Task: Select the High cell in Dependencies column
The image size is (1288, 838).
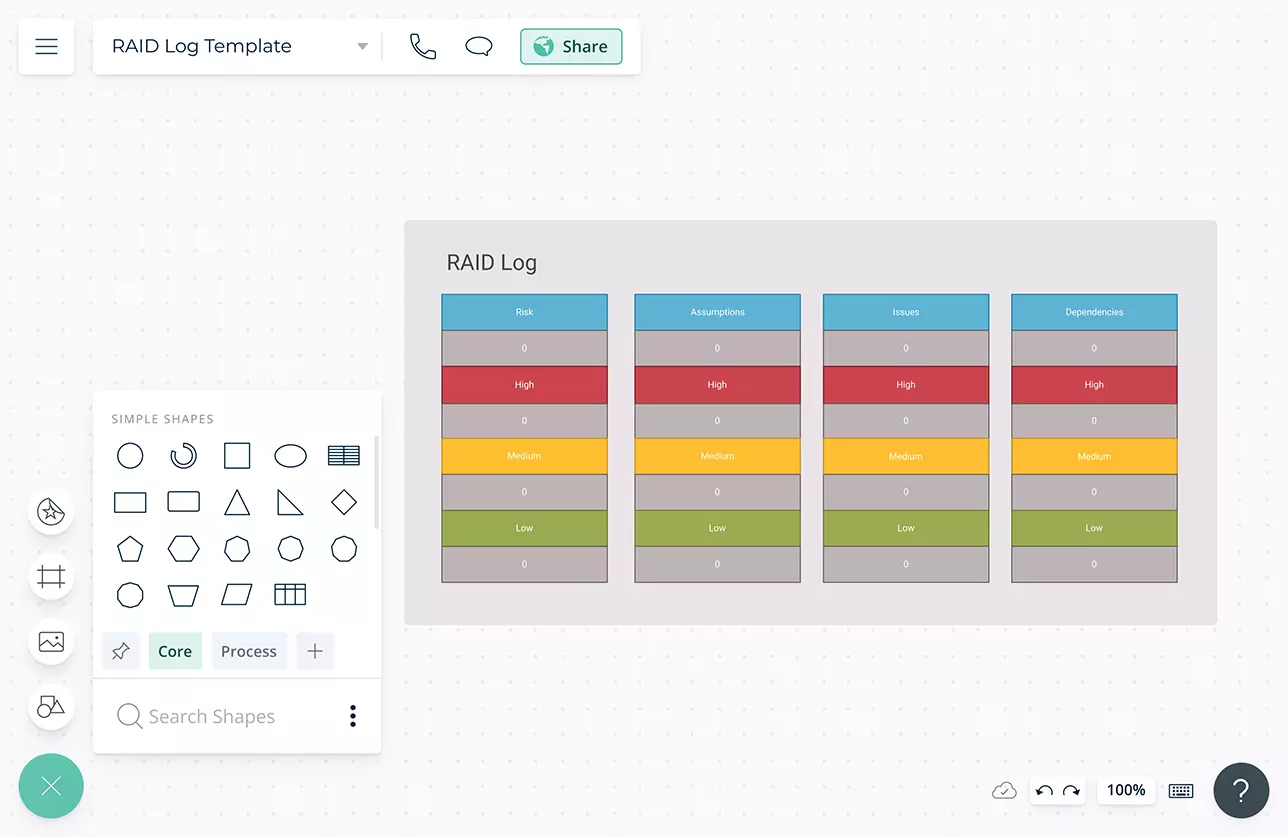Action: tap(1094, 384)
